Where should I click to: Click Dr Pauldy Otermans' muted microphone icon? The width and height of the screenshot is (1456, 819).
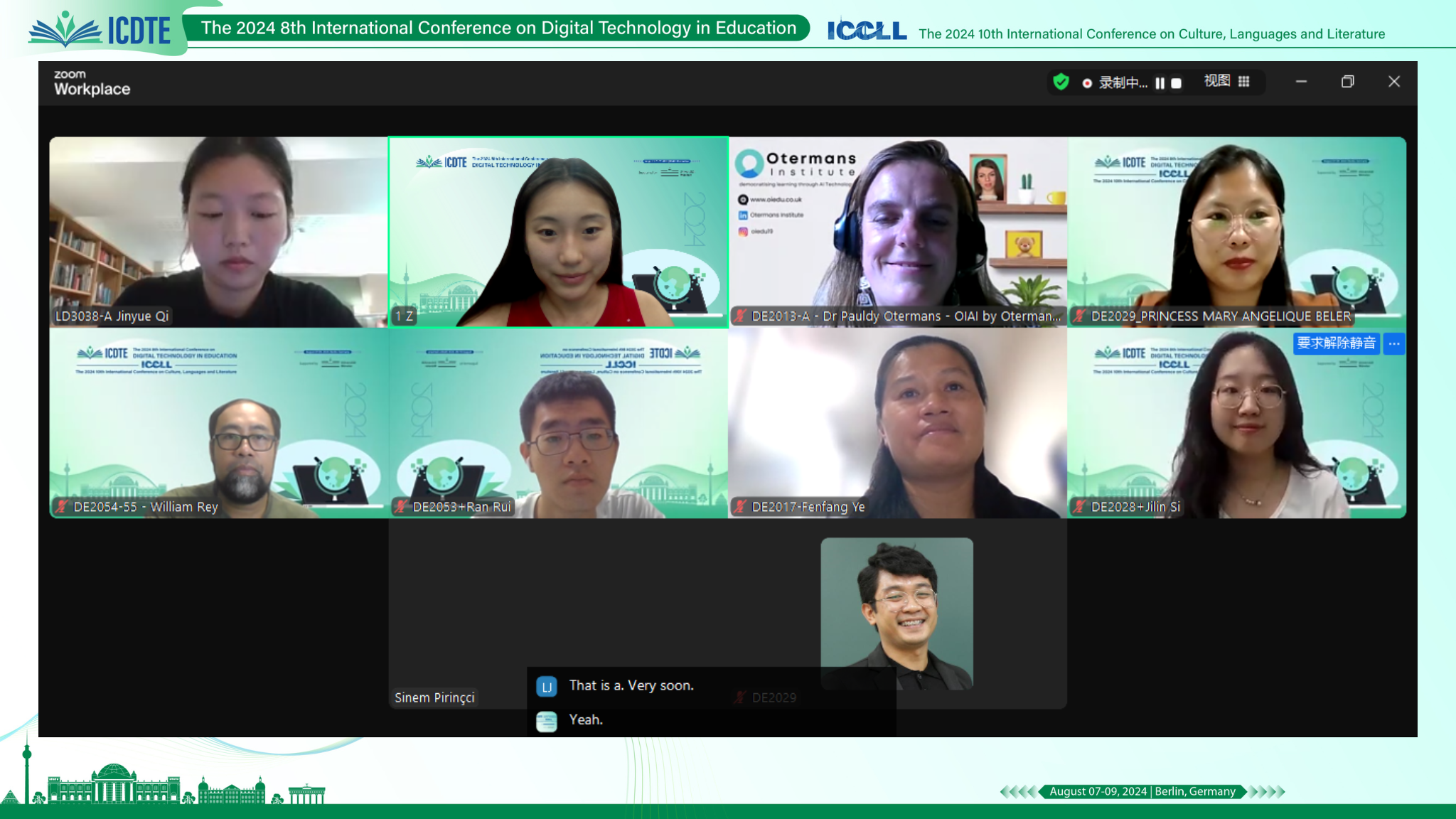[x=741, y=316]
